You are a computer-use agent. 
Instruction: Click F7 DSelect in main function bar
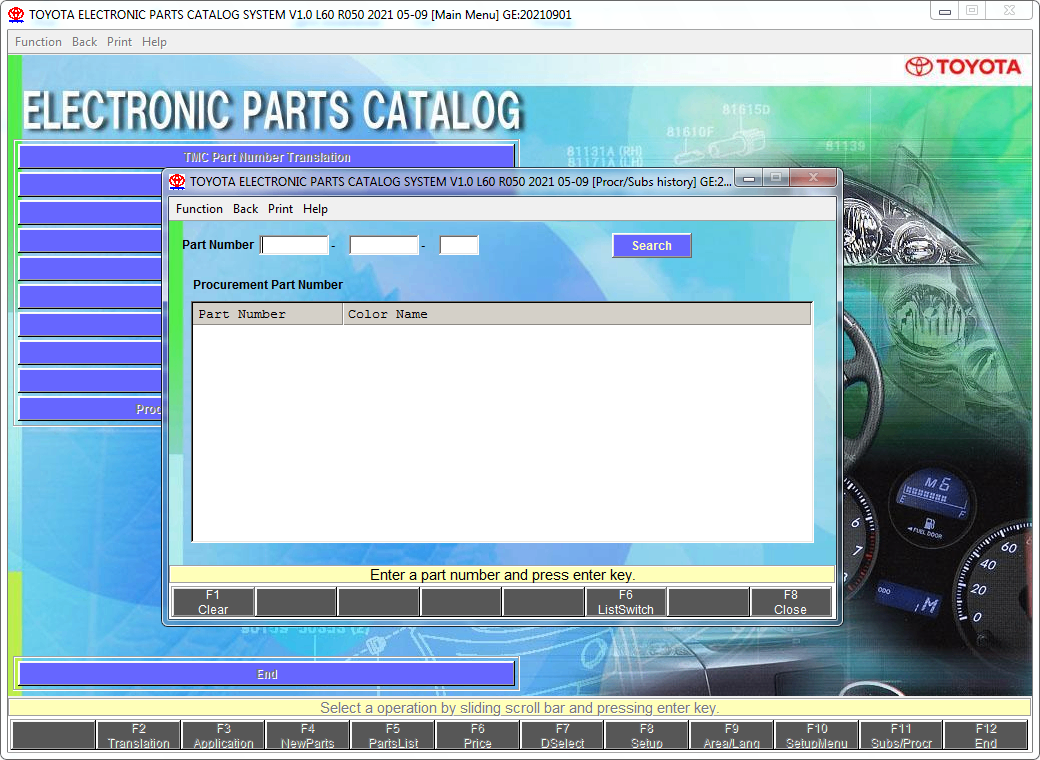(562, 735)
